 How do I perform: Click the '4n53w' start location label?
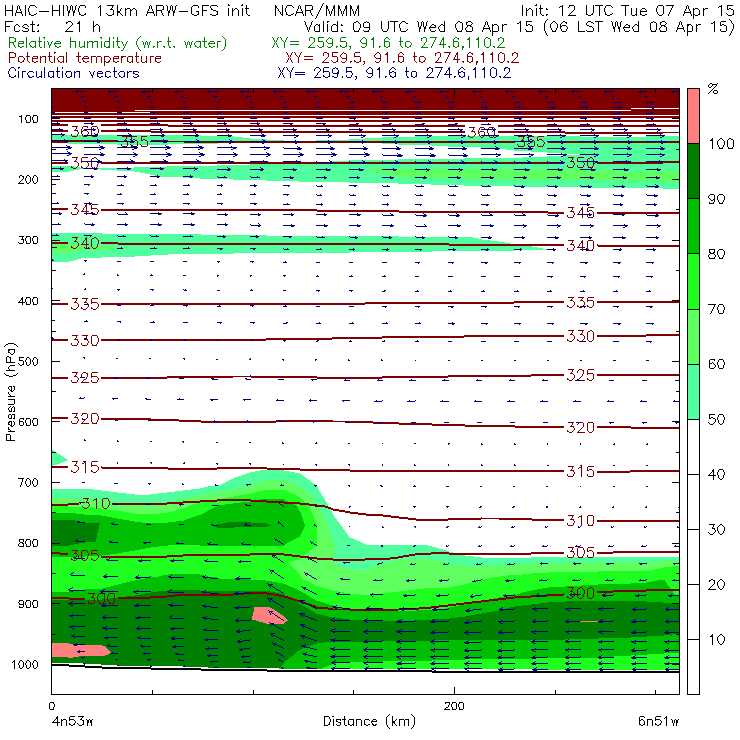[72, 721]
